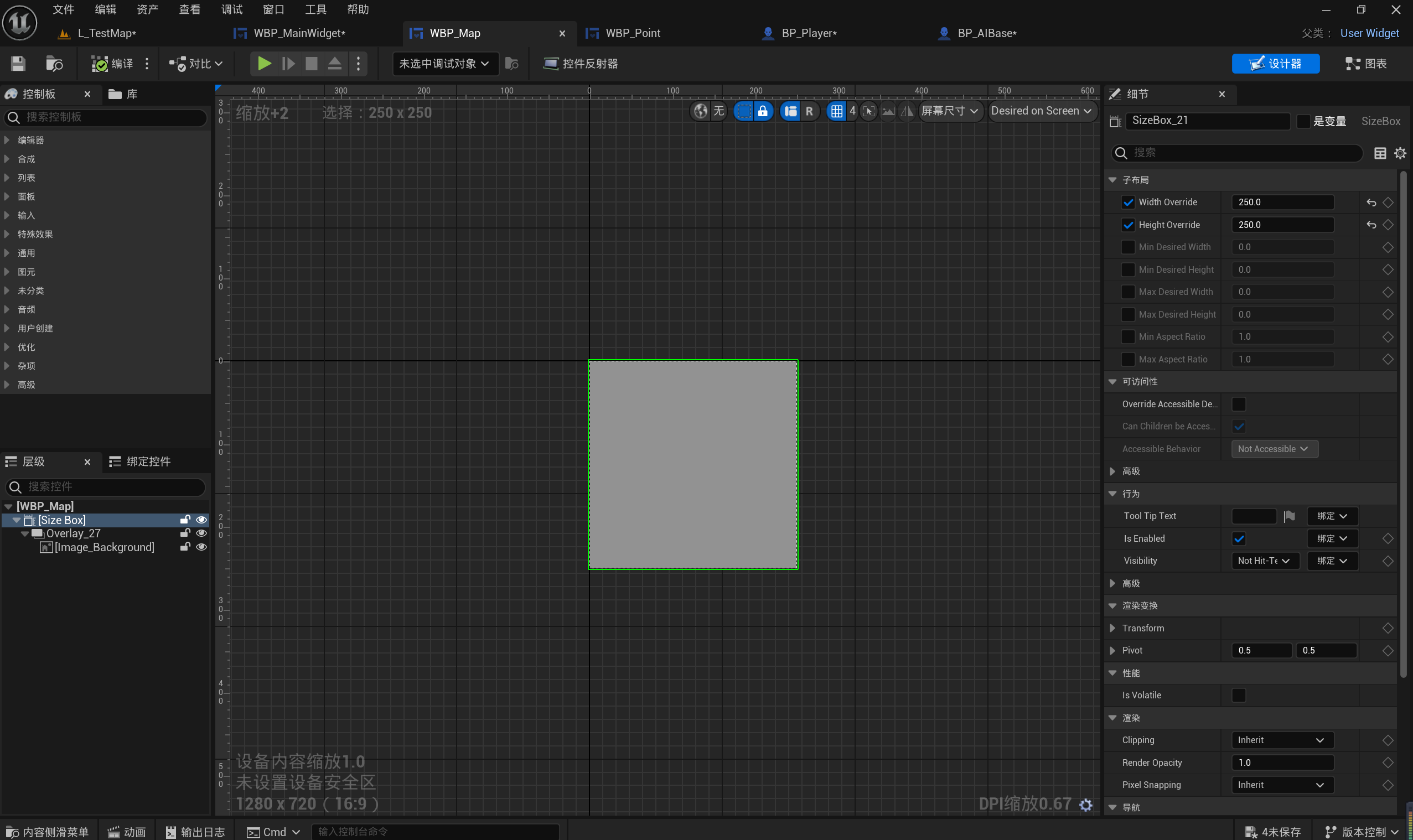The image size is (1413, 840).
Task: Open the Widget Reflector tool
Action: click(x=580, y=64)
